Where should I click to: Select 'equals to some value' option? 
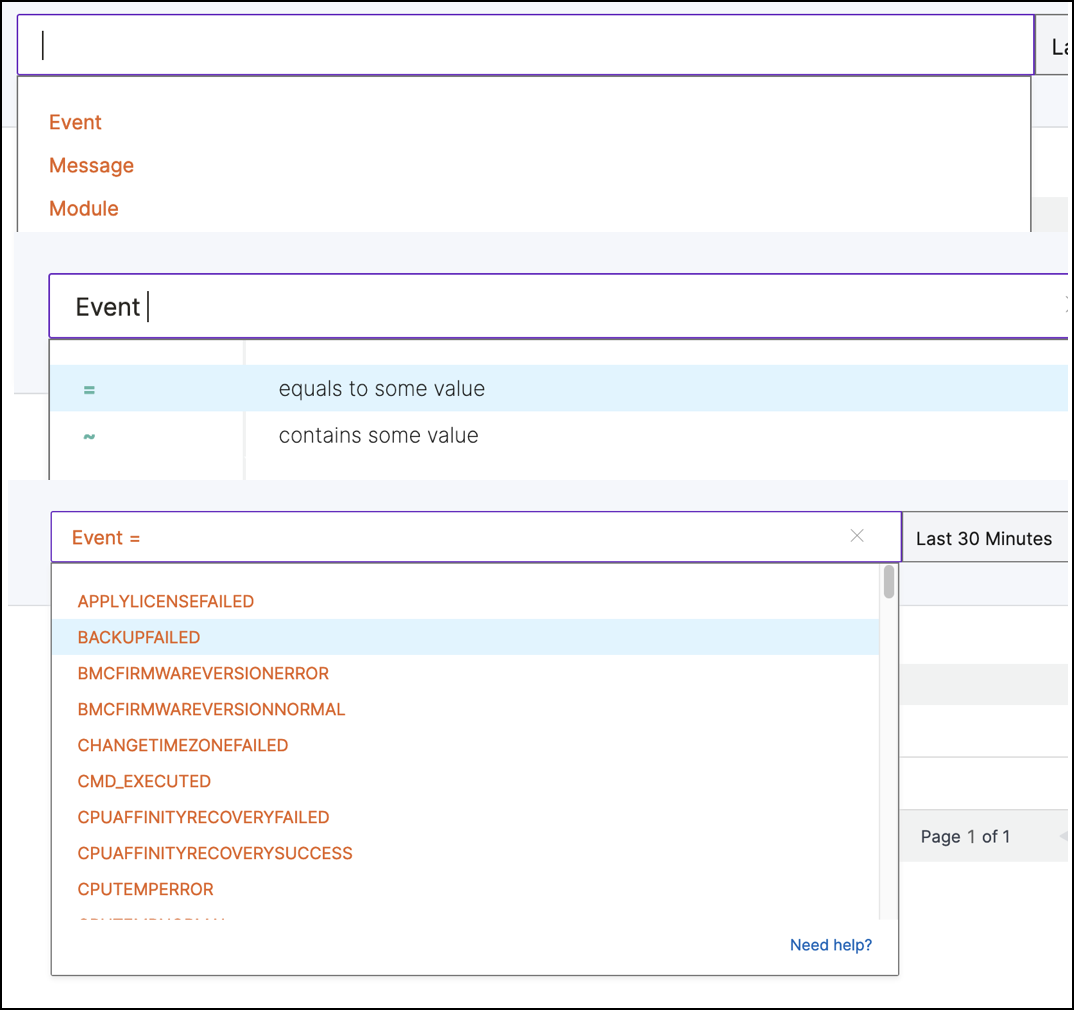tap(382, 388)
